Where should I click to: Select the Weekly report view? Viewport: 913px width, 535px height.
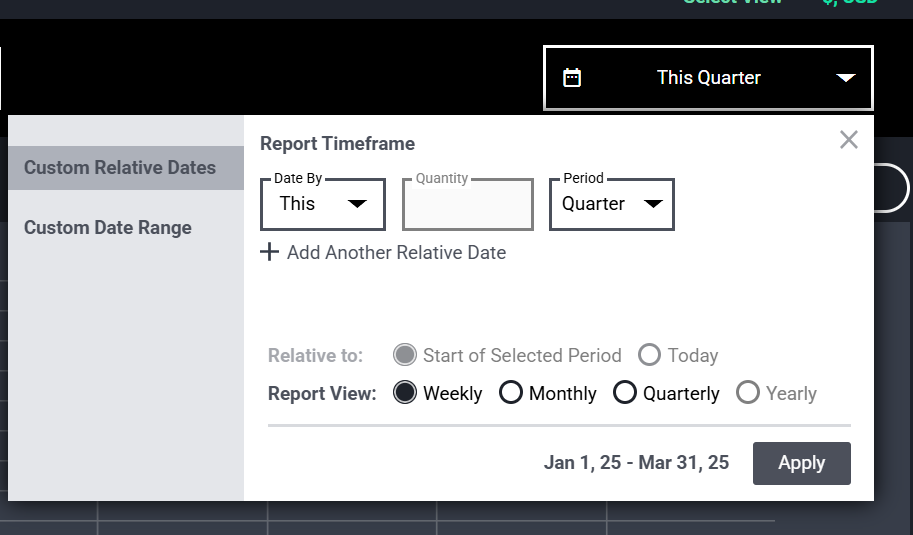coord(405,392)
